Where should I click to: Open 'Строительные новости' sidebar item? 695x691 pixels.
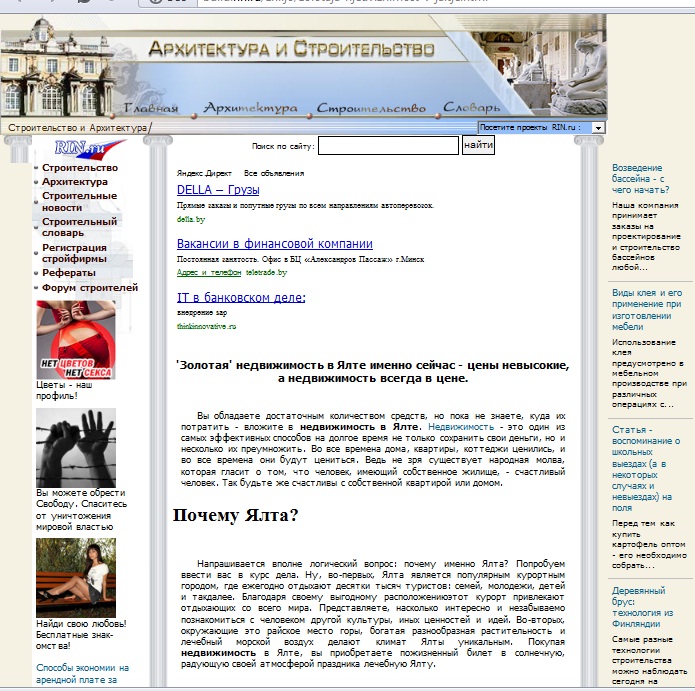pos(79,201)
